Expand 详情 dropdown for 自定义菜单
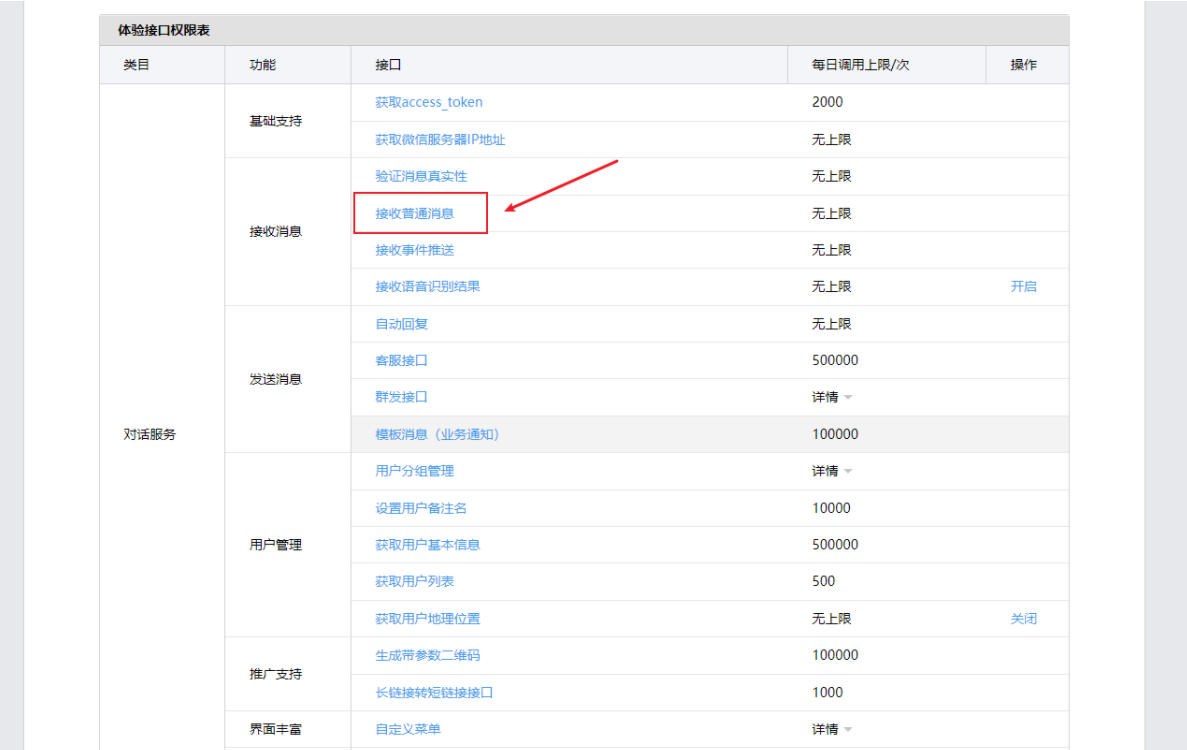This screenshot has height=750, width=1187. (x=831, y=729)
